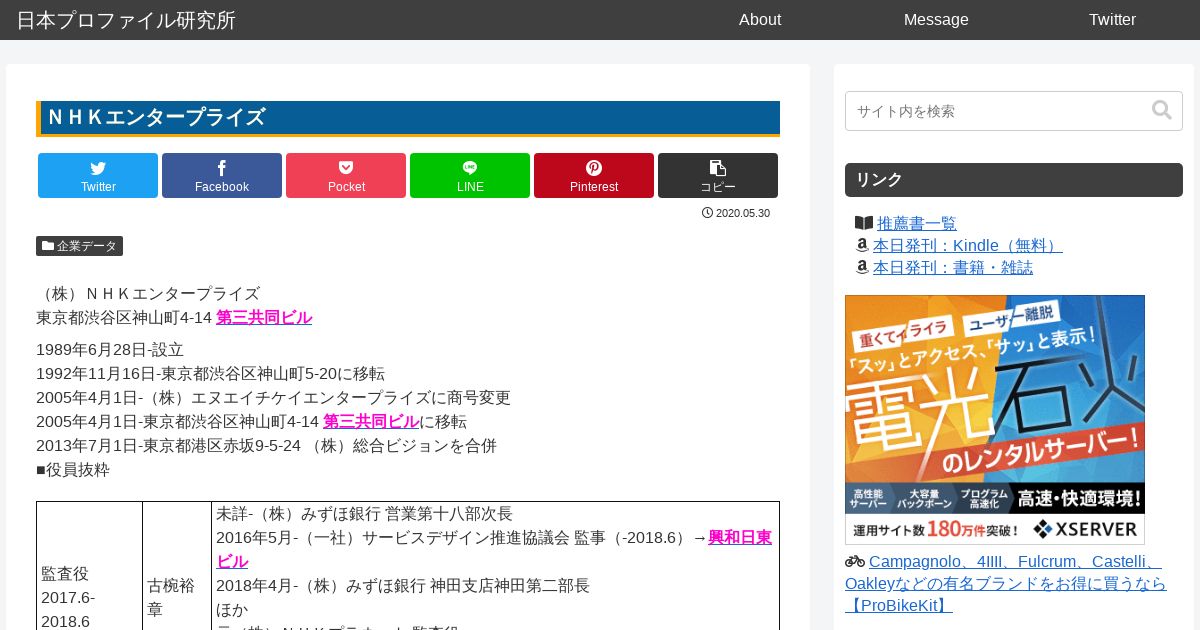Click the bicycle icon beside Campagnolo link
The image size is (1200, 630).
pyautogui.click(x=855, y=561)
